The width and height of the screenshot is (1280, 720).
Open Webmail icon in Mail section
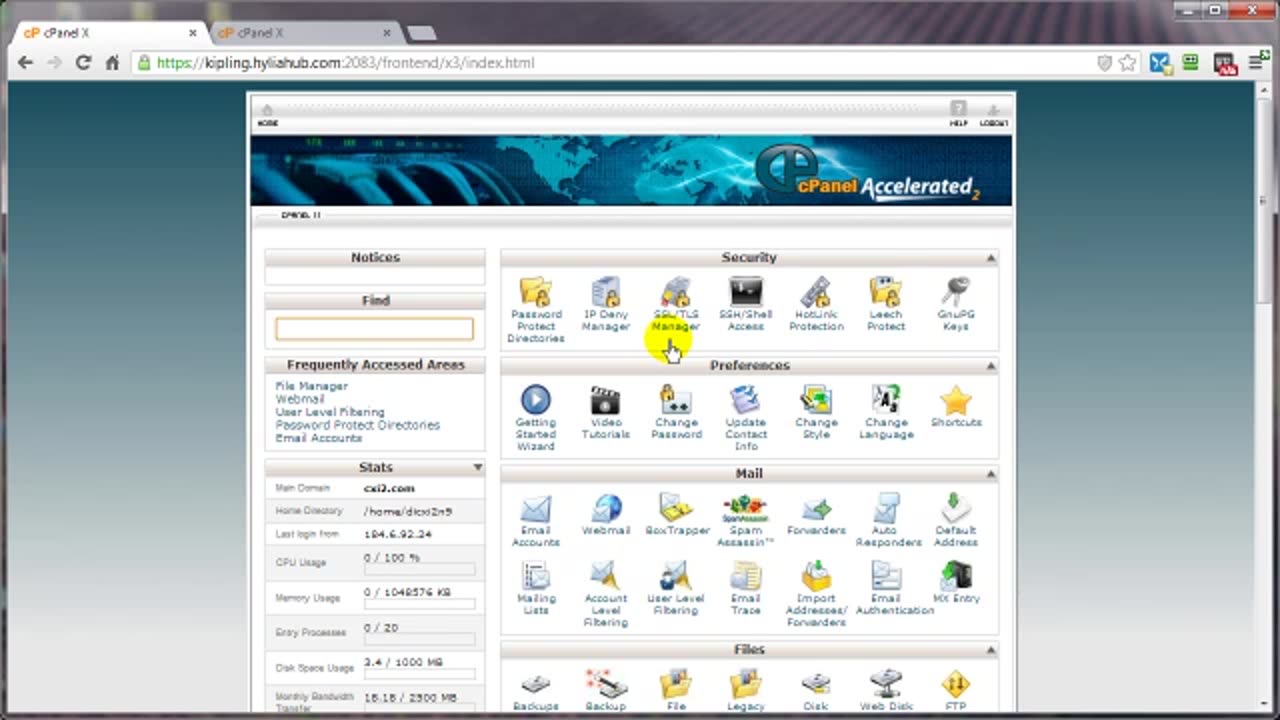605,508
